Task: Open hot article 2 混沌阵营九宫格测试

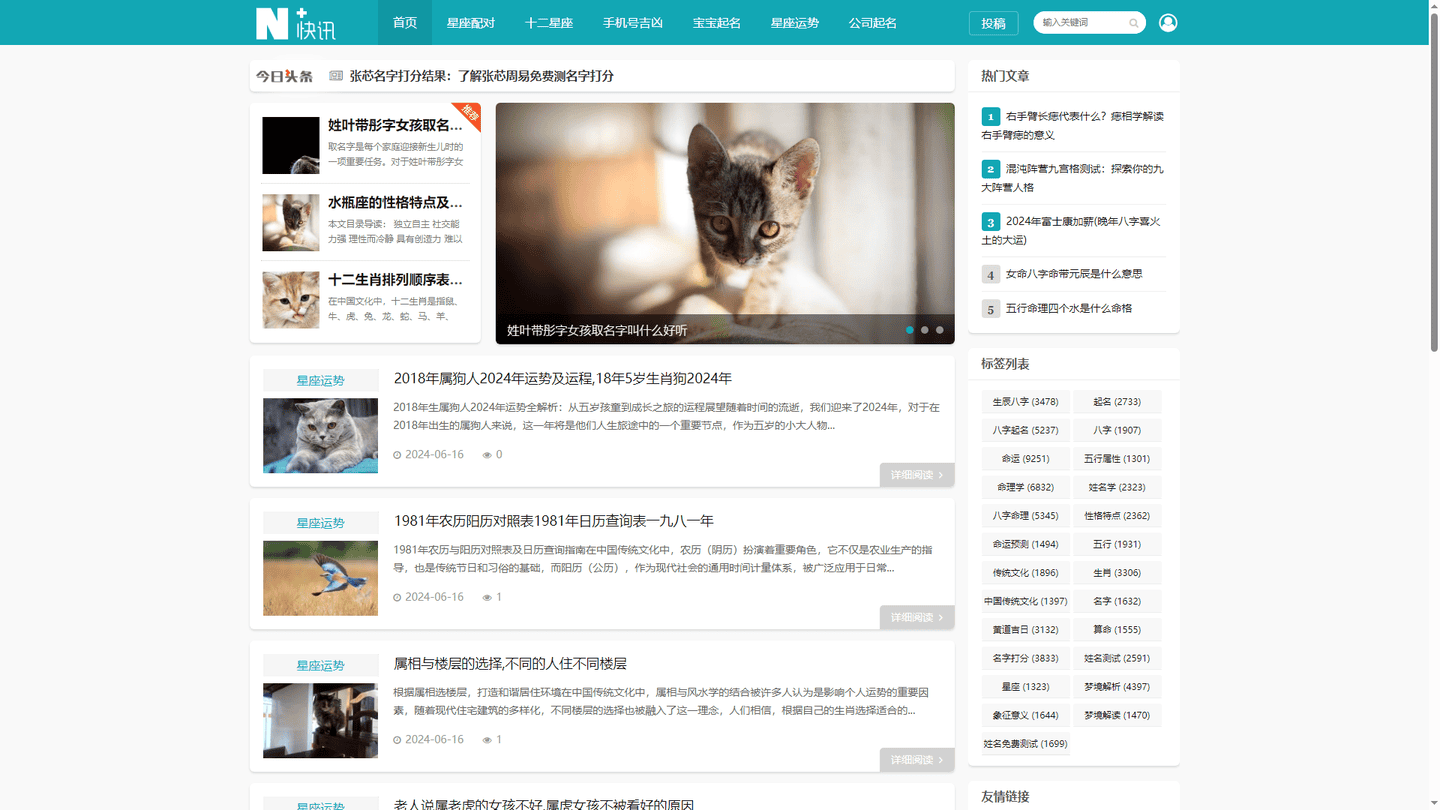Action: [1073, 178]
